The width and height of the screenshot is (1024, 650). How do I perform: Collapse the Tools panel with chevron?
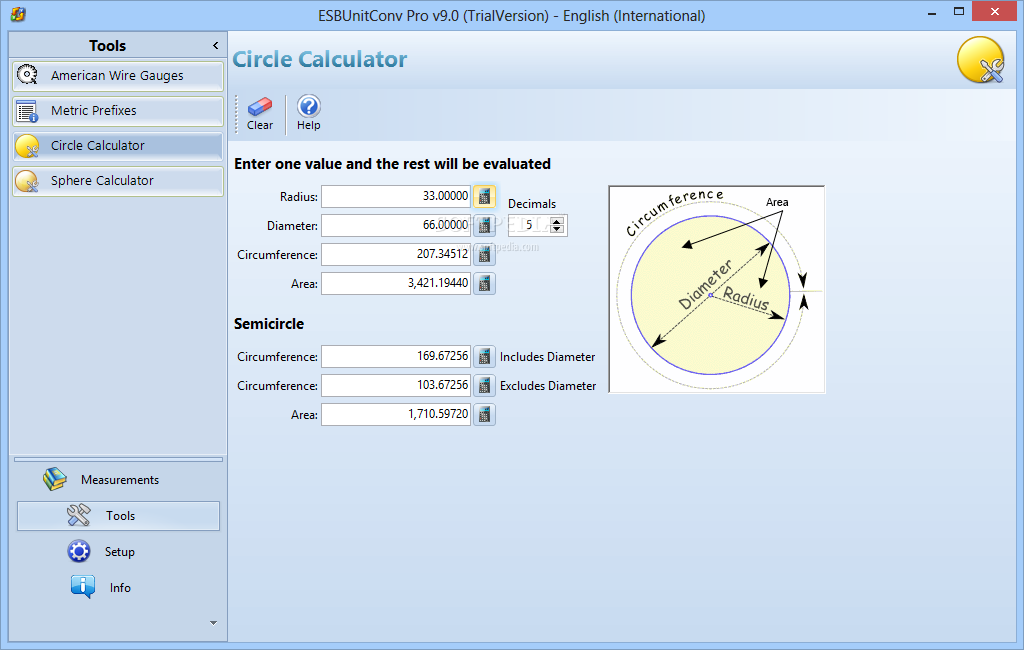tap(216, 46)
